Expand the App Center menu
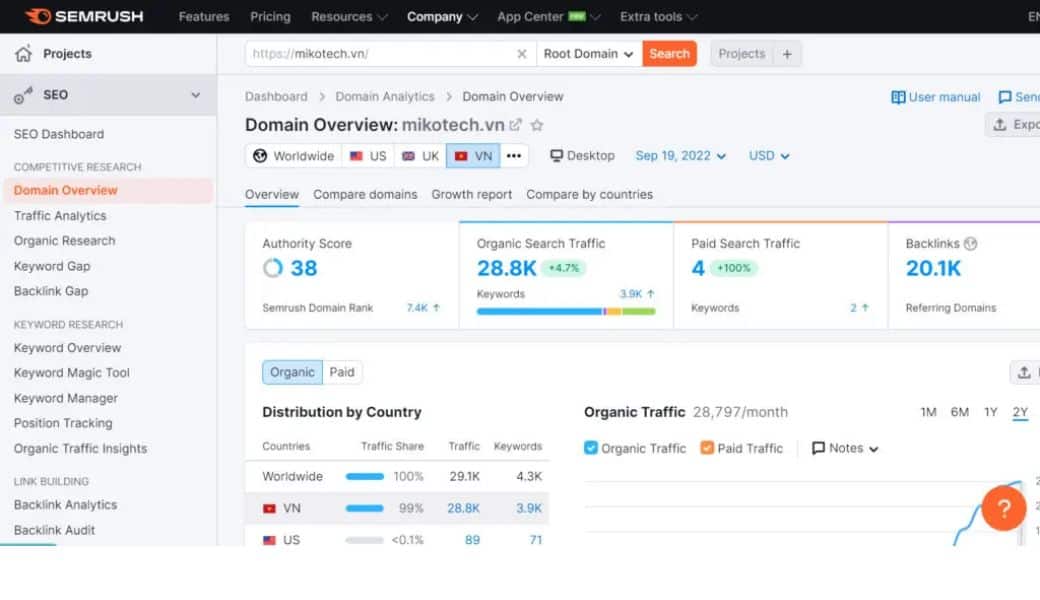 coord(549,17)
